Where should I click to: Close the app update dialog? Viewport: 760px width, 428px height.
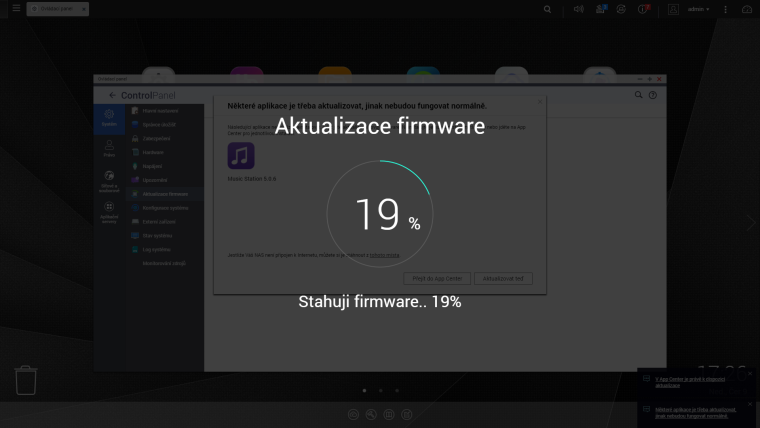539,102
